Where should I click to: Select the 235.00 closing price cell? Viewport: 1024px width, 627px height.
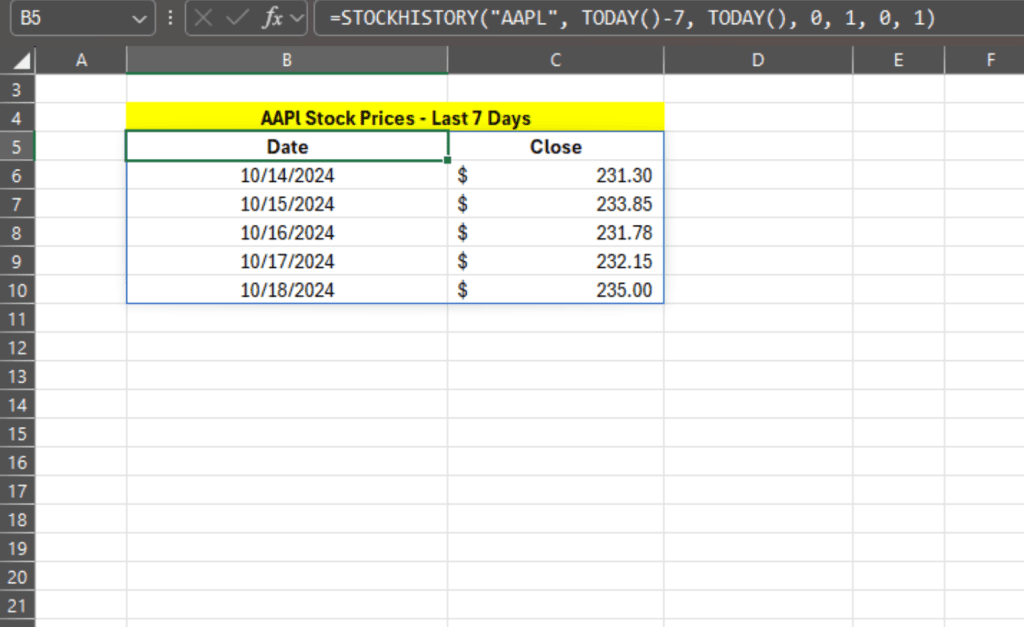coord(555,291)
